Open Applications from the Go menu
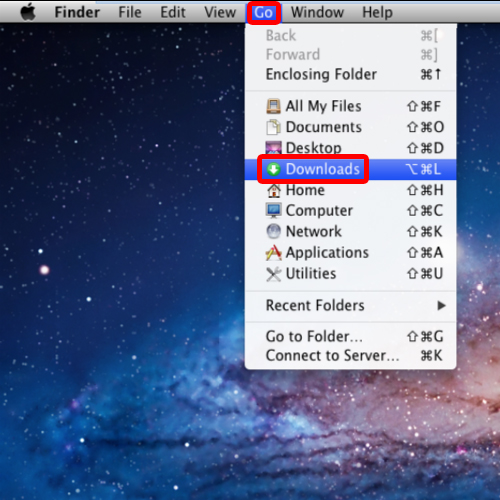 tap(351, 252)
